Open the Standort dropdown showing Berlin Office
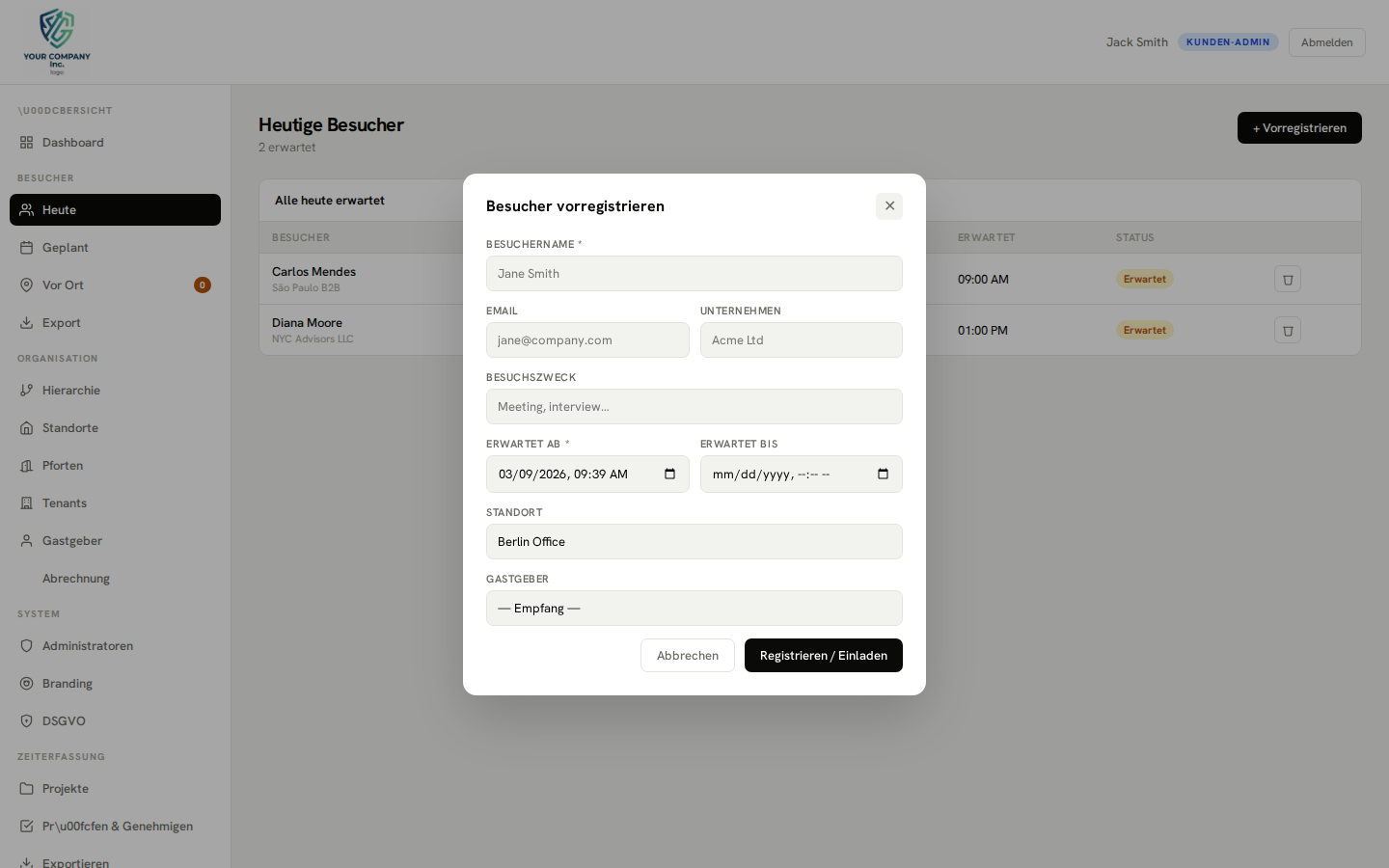Screen dimensions: 1389x868 [694, 541]
